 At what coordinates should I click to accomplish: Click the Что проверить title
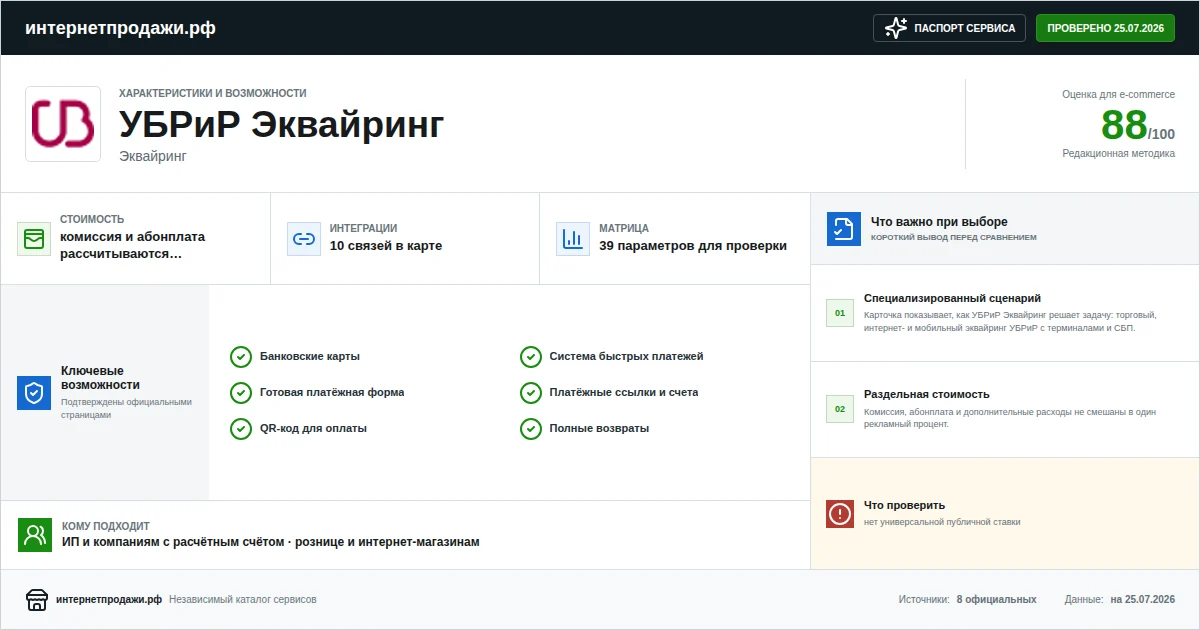[904, 505]
